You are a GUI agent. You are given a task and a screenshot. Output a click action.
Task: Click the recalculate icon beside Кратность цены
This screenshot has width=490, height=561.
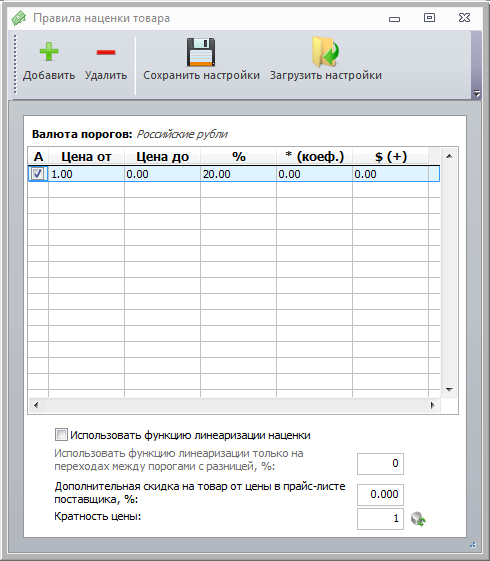418,519
